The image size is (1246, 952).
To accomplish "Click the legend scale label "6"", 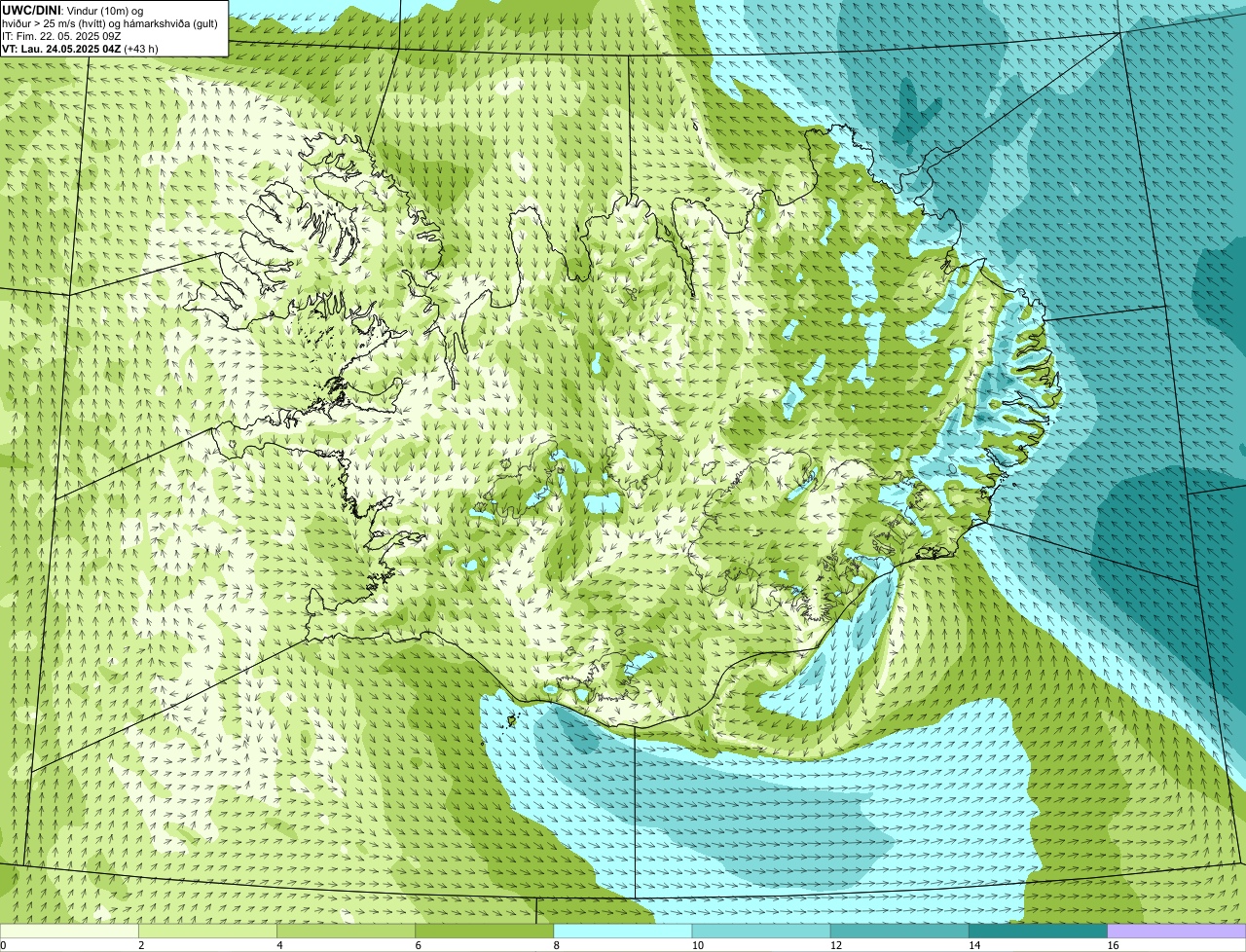I will tap(419, 945).
